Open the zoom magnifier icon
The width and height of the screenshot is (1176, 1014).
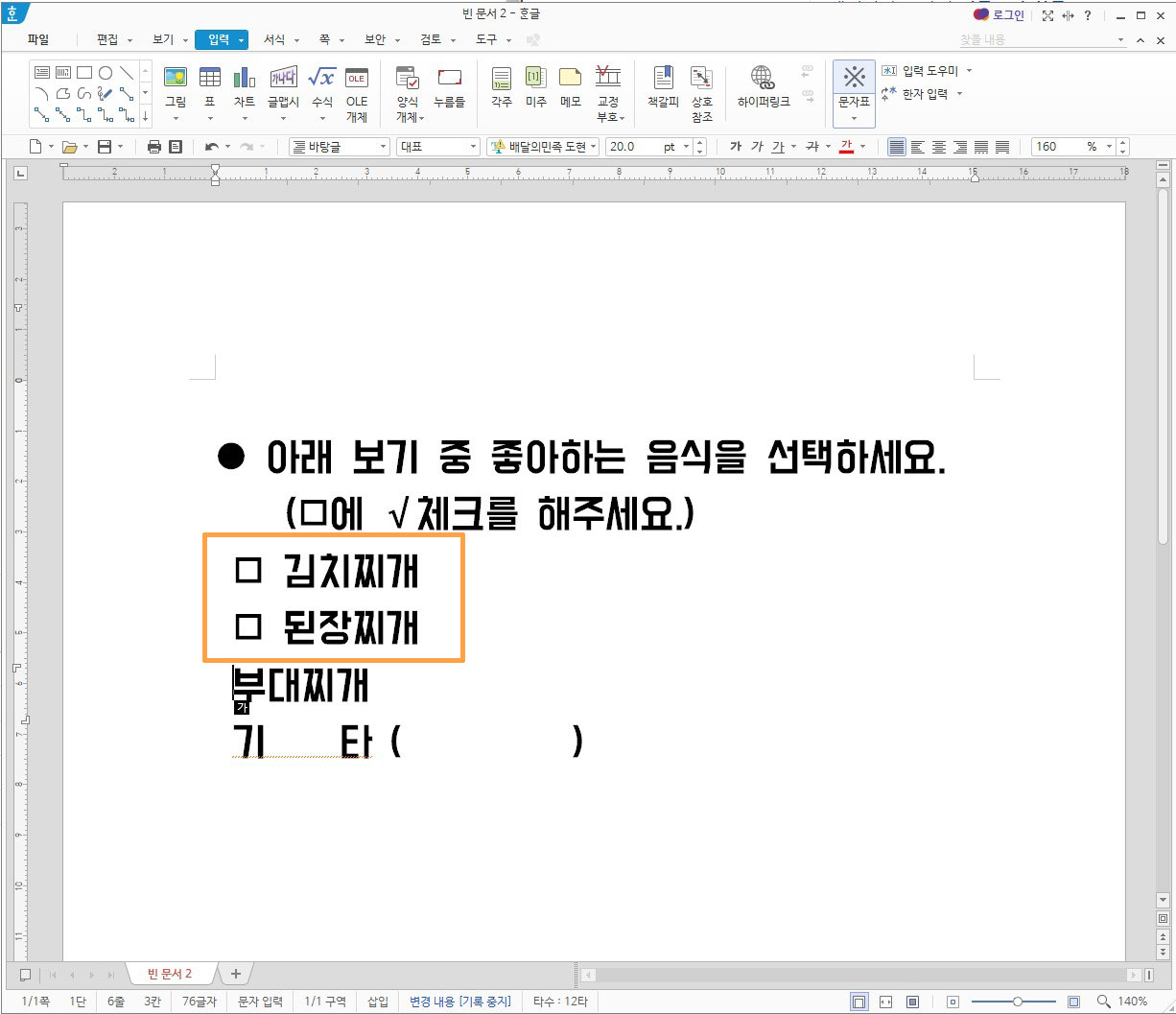point(1103,1002)
